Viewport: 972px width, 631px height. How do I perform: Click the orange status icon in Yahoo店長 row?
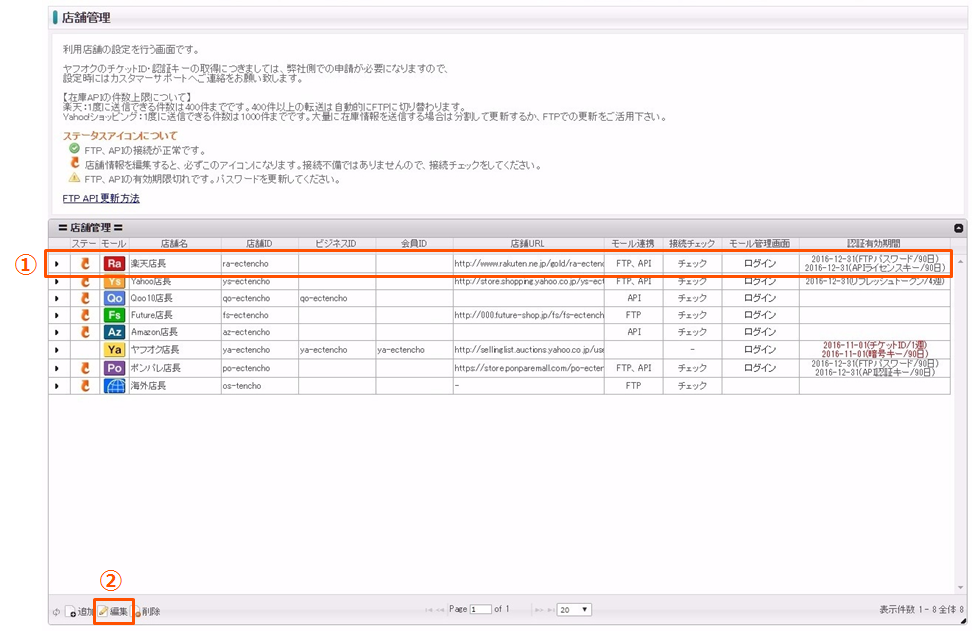coord(86,282)
